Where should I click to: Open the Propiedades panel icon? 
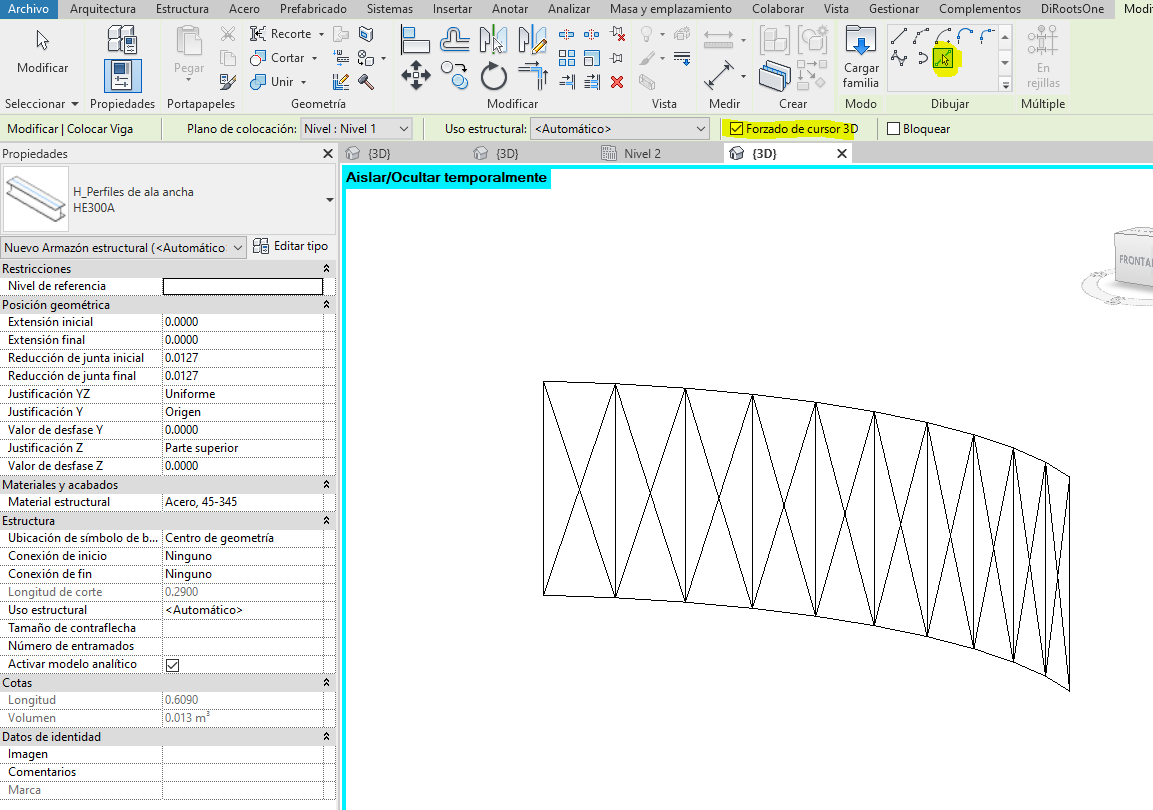click(x=121, y=75)
